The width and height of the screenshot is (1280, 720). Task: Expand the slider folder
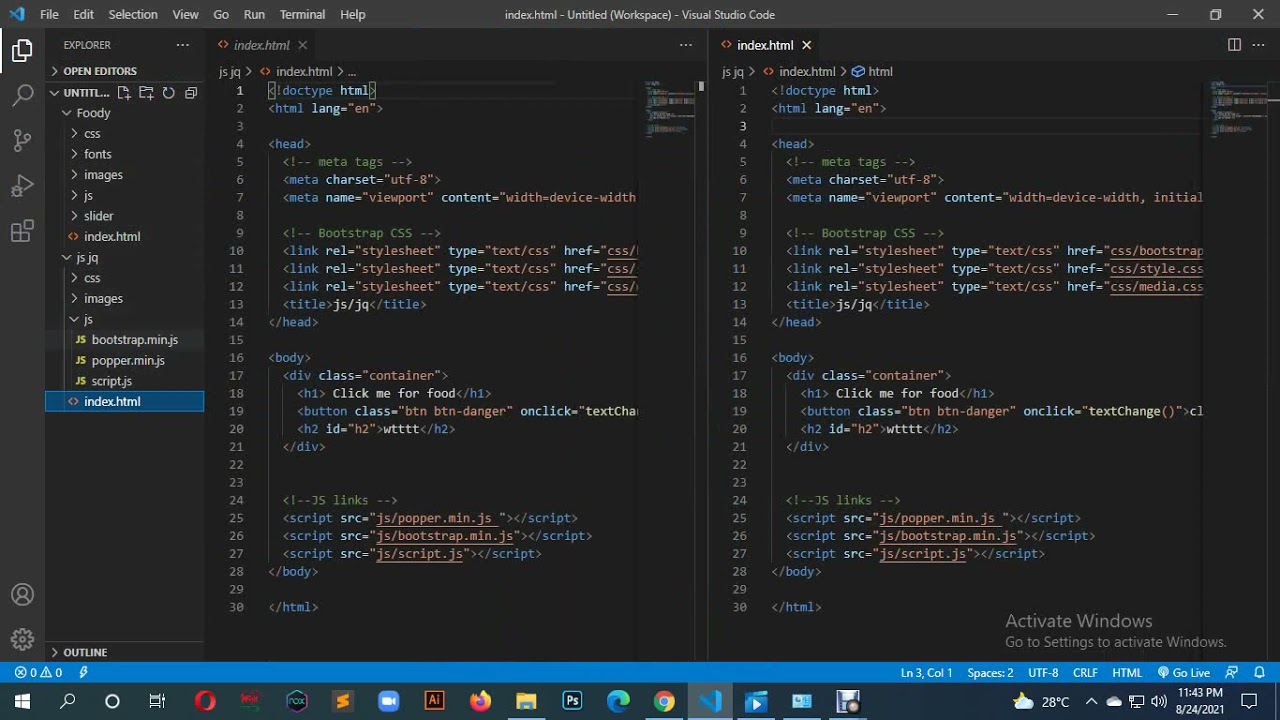click(98, 216)
